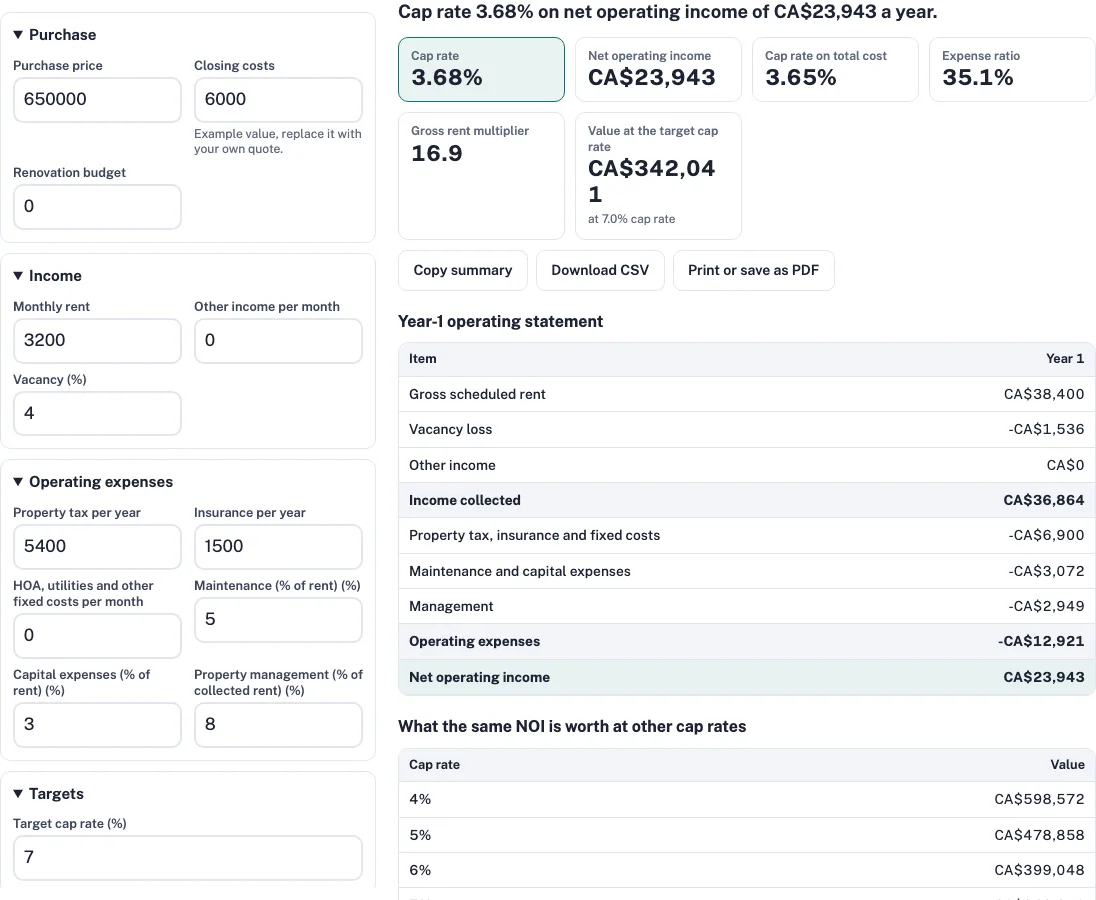Click Operating expenses total -CA$12,921
The image size is (1096, 900).
(x=1041, y=641)
